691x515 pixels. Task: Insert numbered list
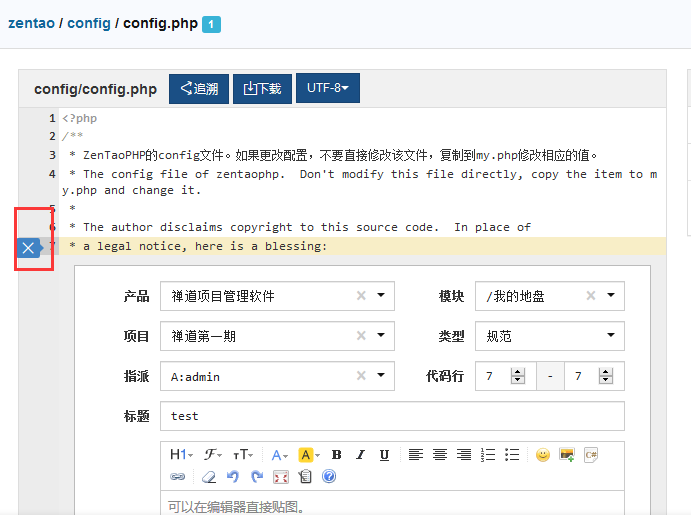click(488, 455)
